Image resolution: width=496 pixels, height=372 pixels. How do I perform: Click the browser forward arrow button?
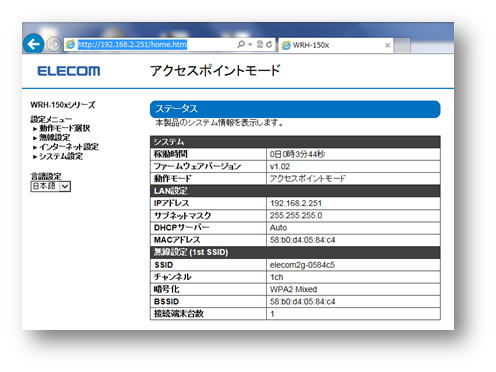coord(53,44)
